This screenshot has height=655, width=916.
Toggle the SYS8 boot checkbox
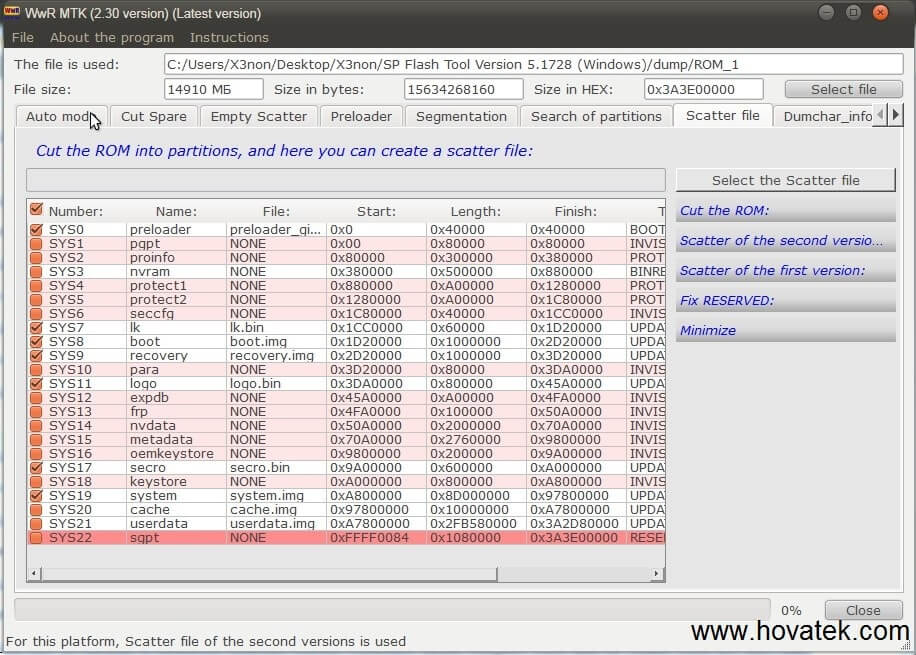click(36, 342)
